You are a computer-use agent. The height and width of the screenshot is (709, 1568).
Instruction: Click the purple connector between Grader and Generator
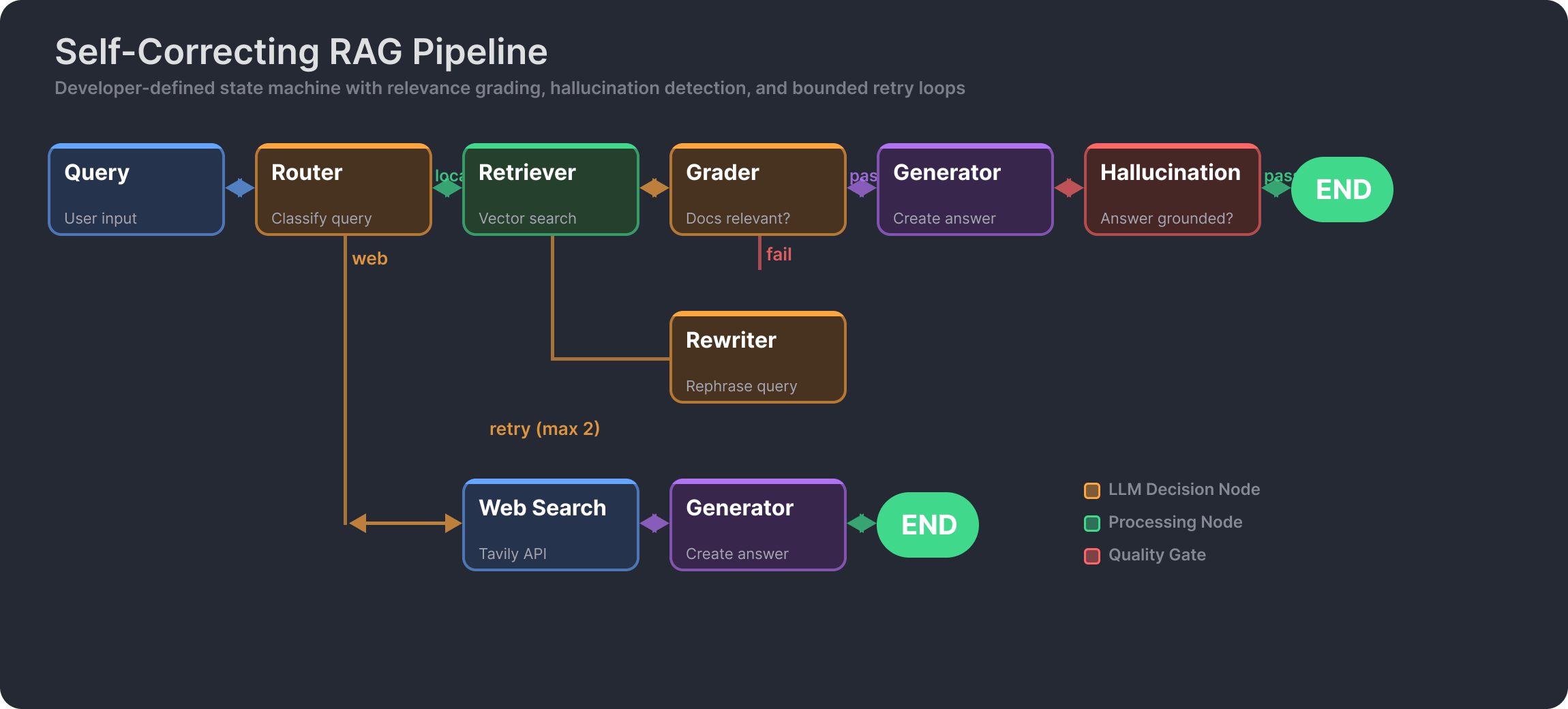[862, 187]
